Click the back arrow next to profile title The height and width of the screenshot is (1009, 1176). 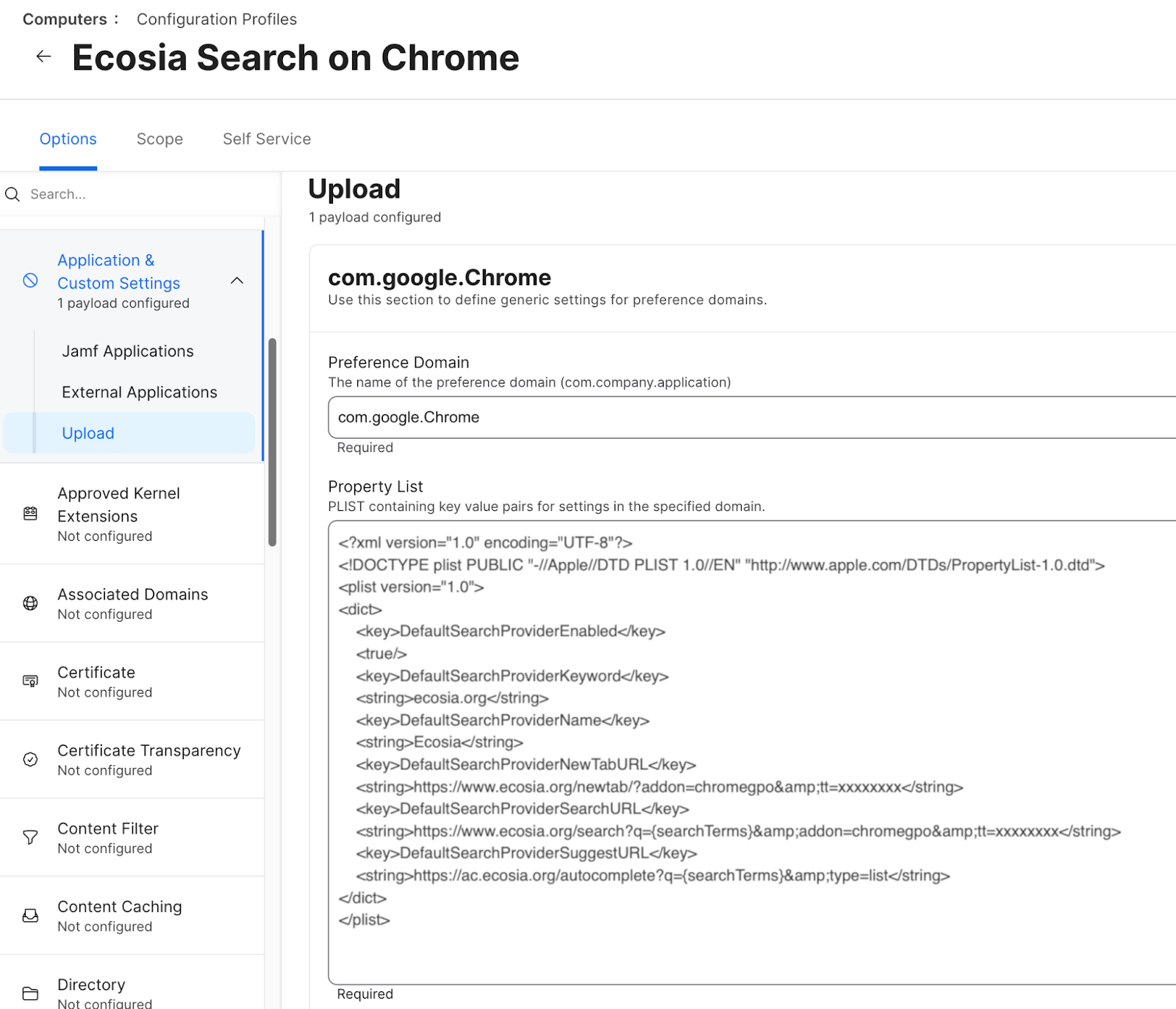point(43,57)
